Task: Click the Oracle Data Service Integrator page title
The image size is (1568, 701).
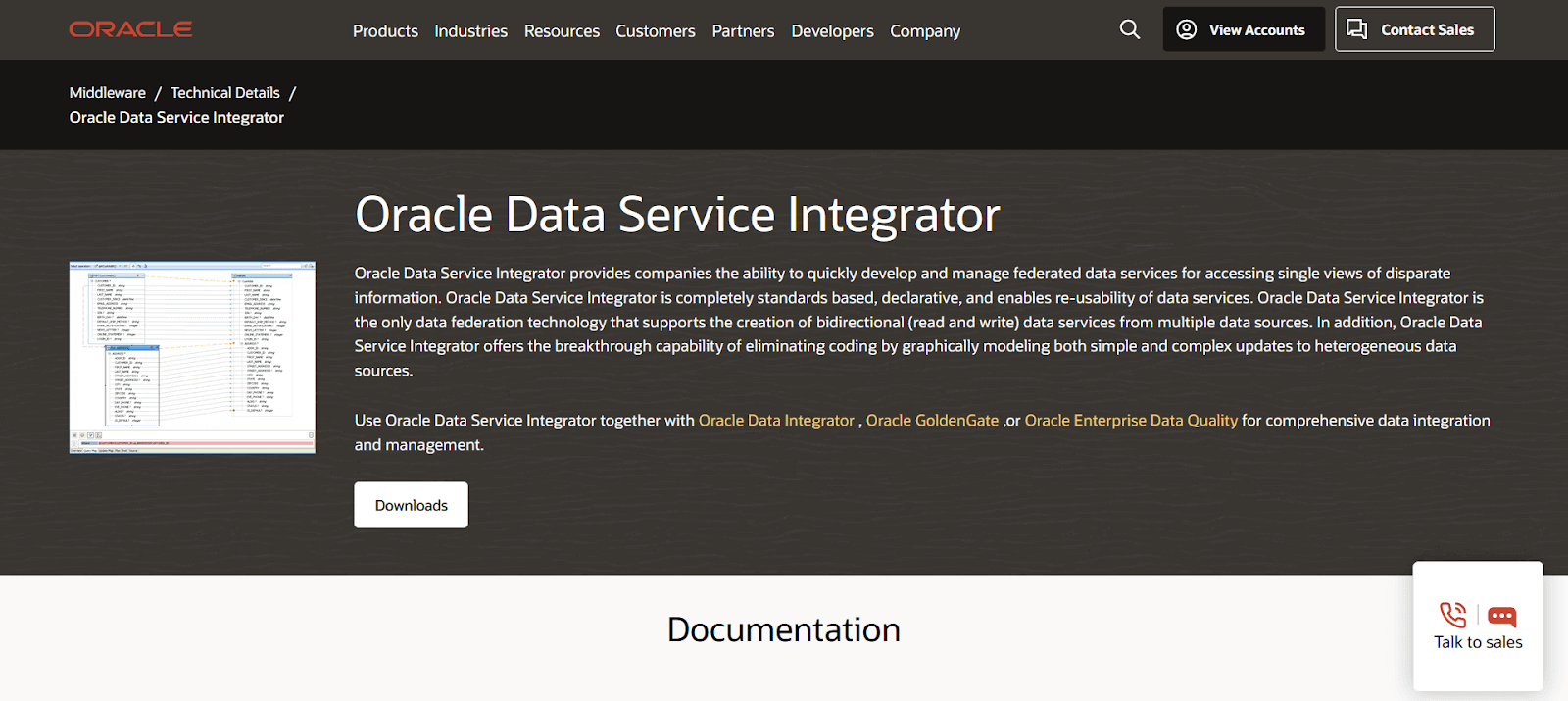Action: click(677, 215)
